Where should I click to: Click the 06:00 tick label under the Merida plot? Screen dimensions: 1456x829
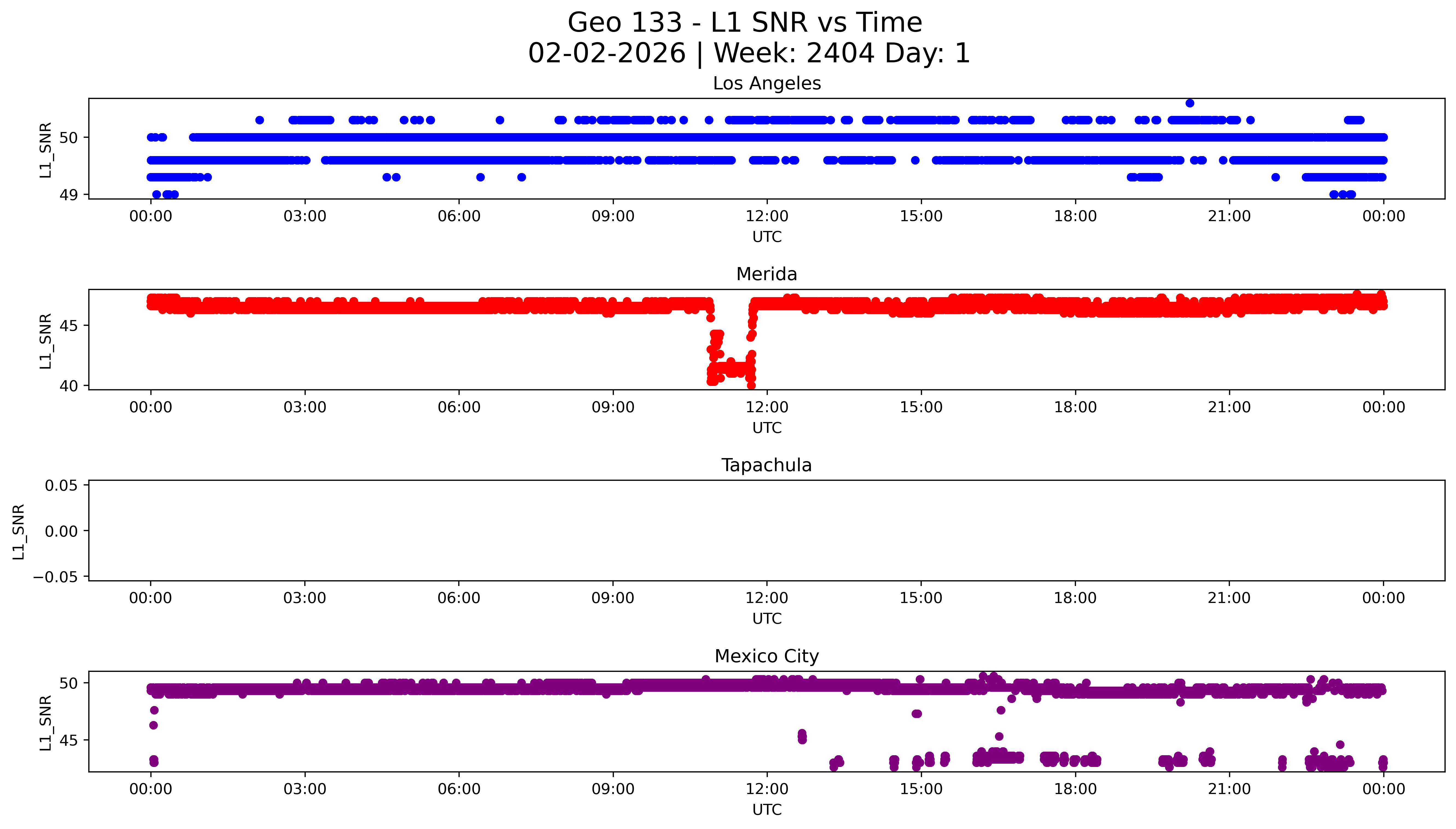tap(459, 407)
